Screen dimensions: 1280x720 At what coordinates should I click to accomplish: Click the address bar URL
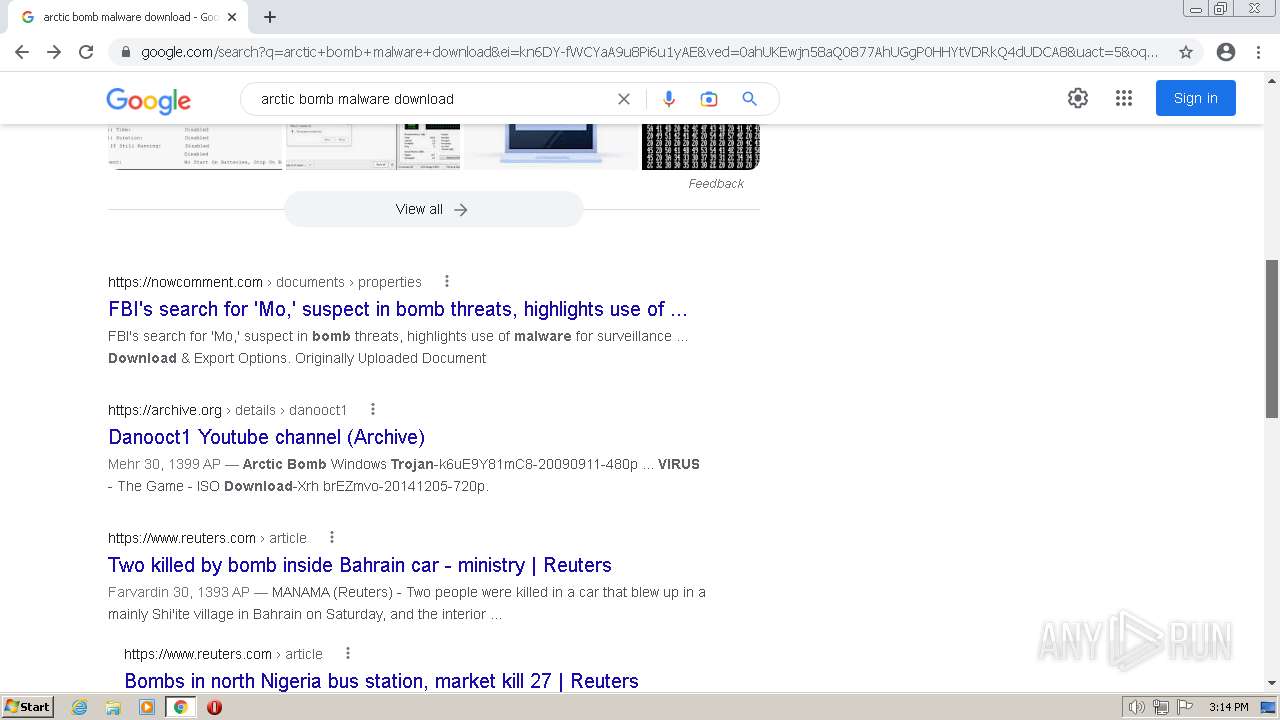coord(650,52)
